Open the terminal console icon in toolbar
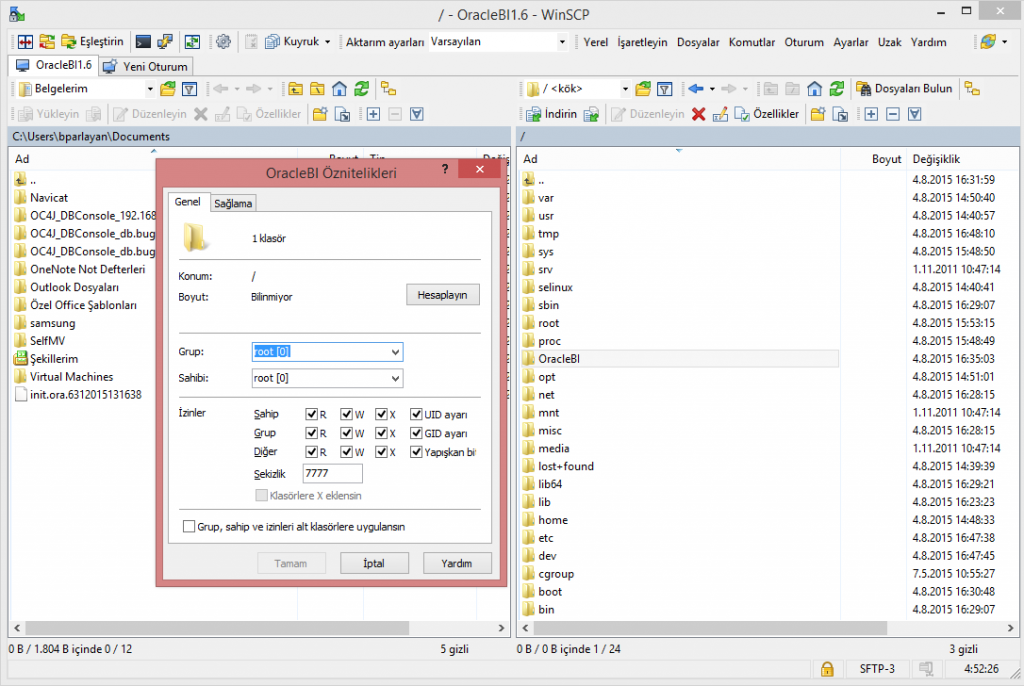 [143, 42]
